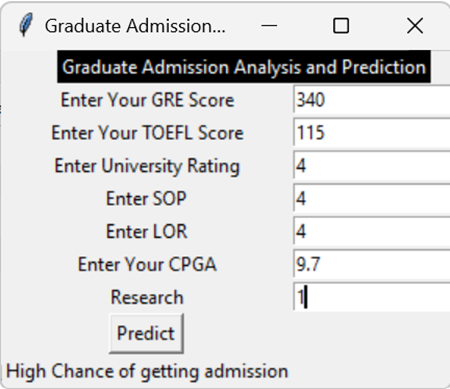Select the CPGA entry field showing 9.7

[x=372, y=264]
